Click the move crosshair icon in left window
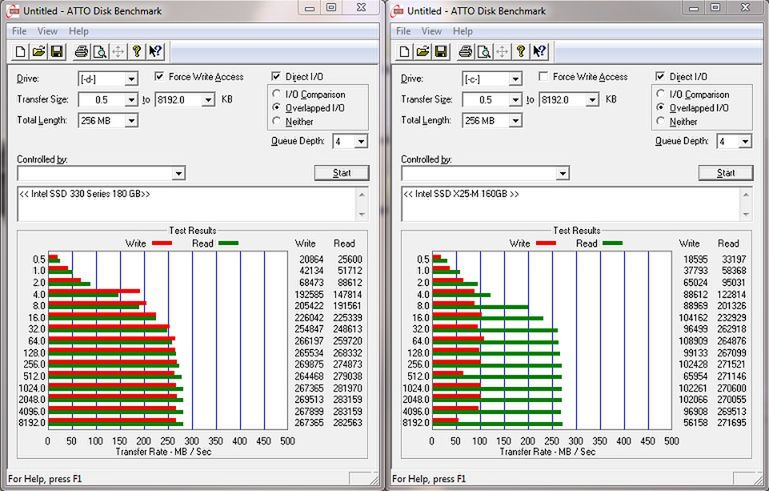Viewport: 769px width, 491px height. coord(118,52)
